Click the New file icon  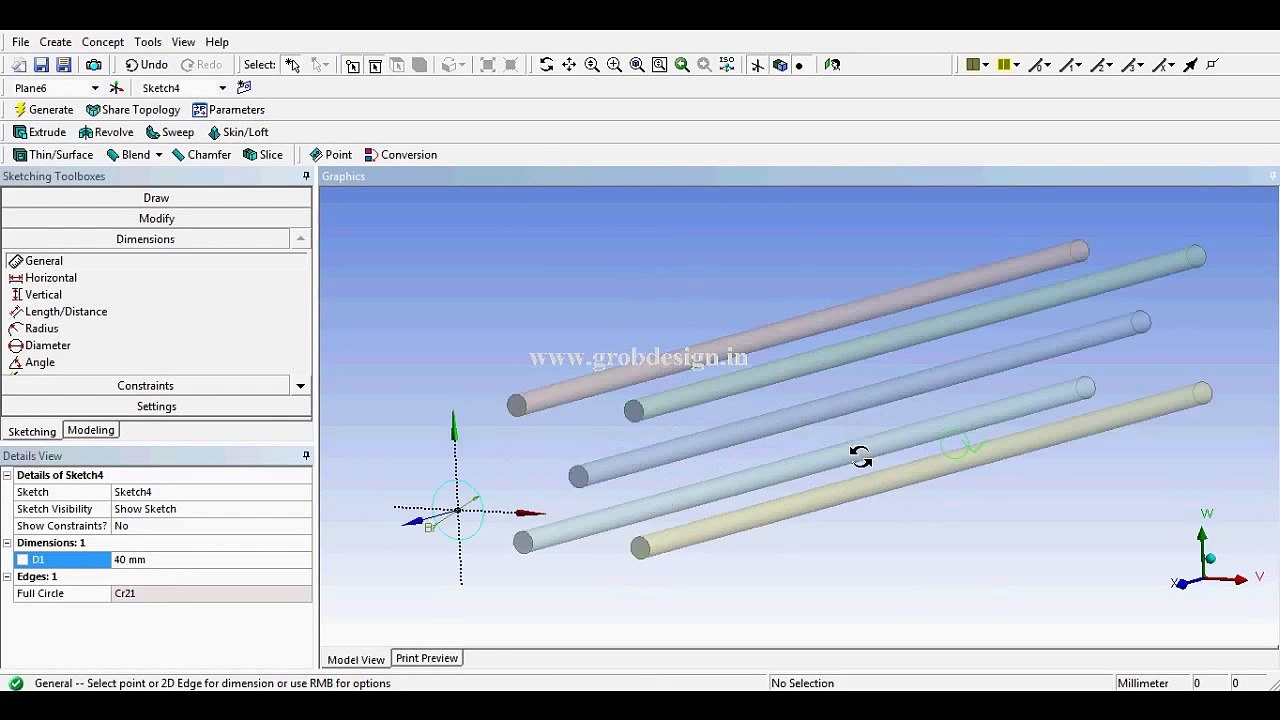(19, 65)
